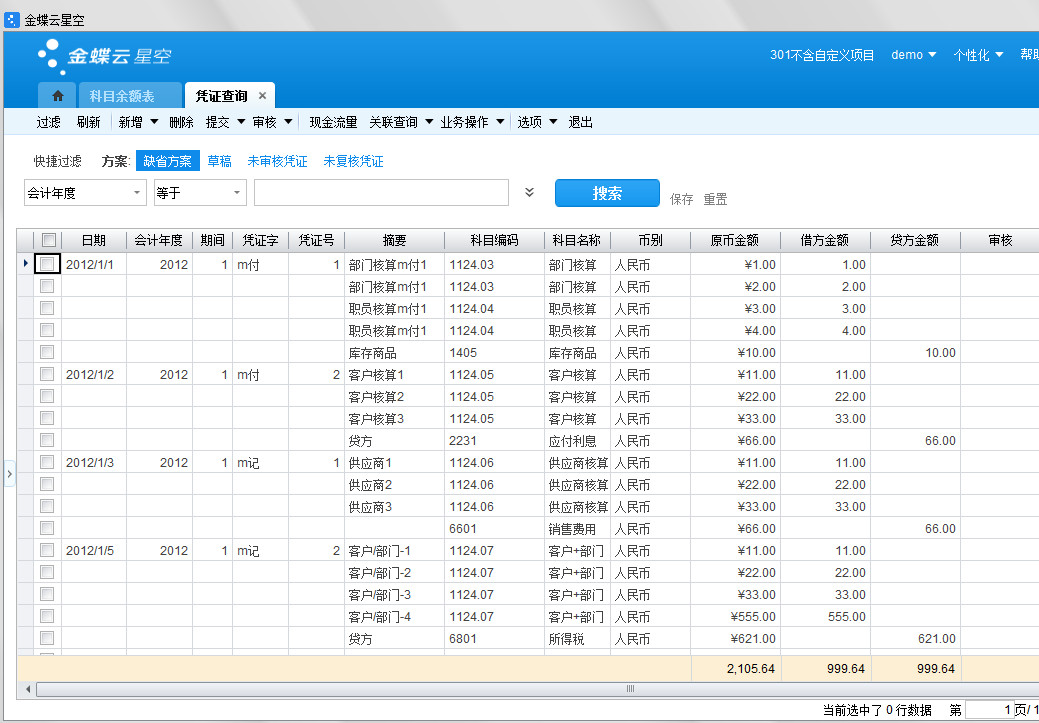Toggle the select-all checkbox in header
The height and width of the screenshot is (723, 1039).
[x=49, y=240]
